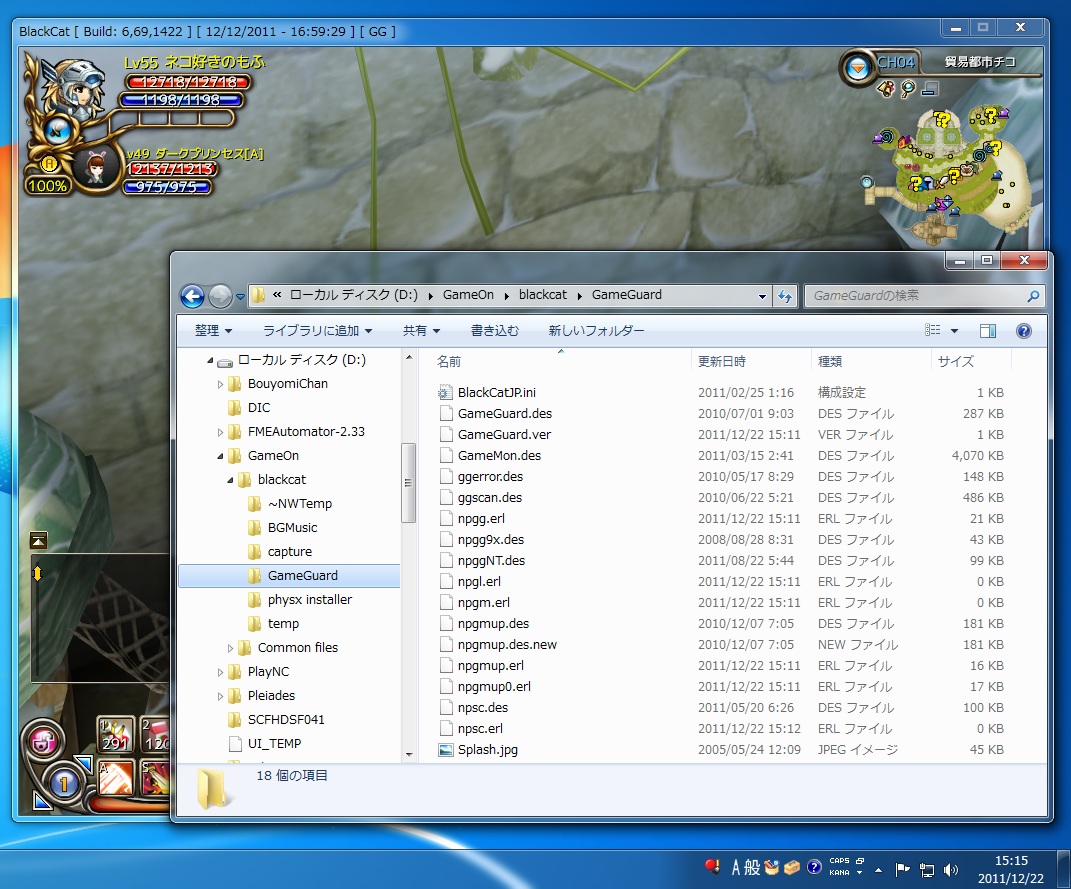Click the GameGuard search input field
Image resolution: width=1071 pixels, height=889 pixels.
coord(915,296)
